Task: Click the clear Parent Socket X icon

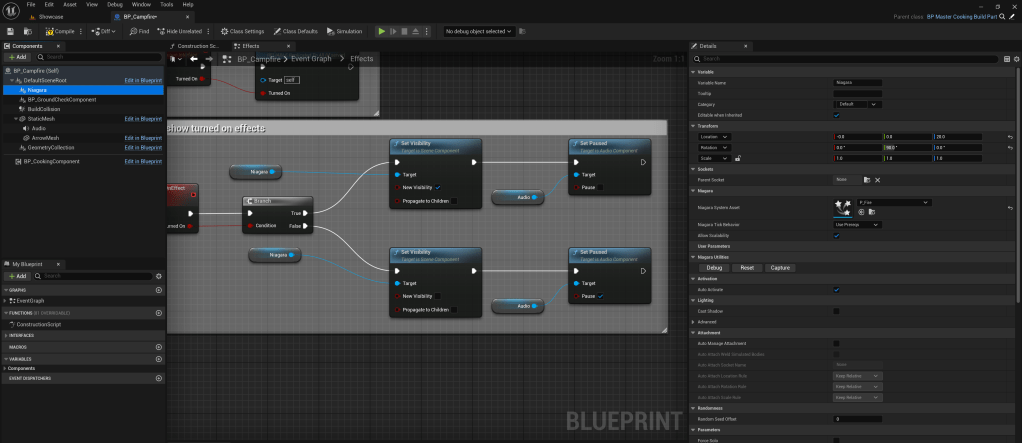Action: point(878,179)
